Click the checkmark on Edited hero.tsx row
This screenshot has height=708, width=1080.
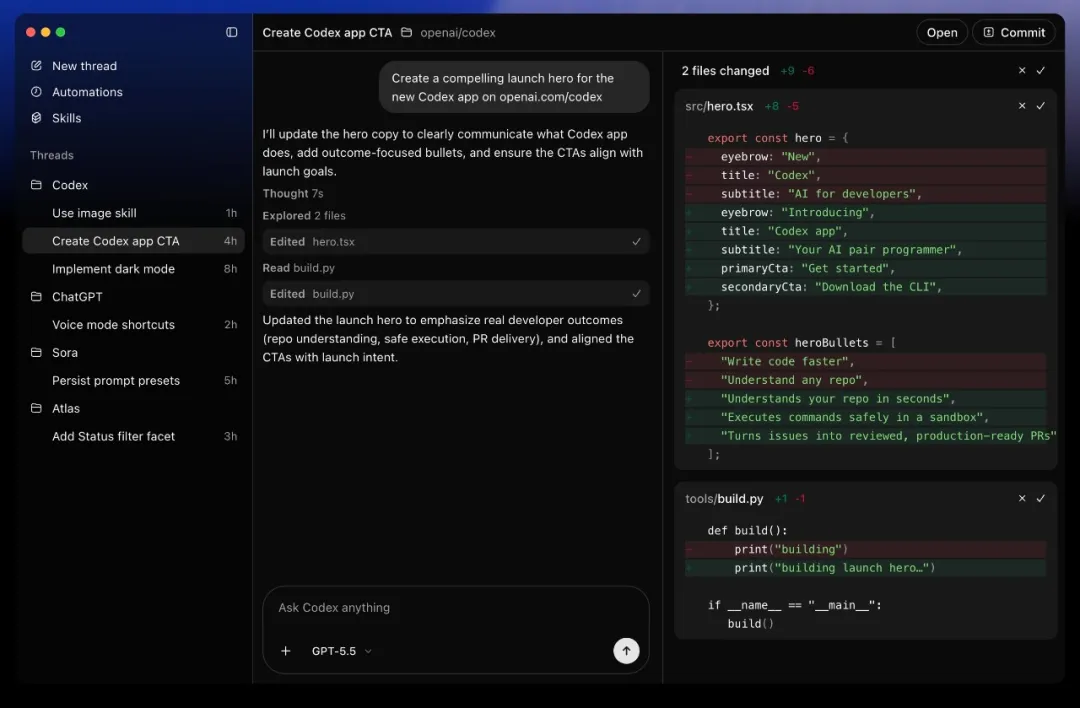[636, 242]
